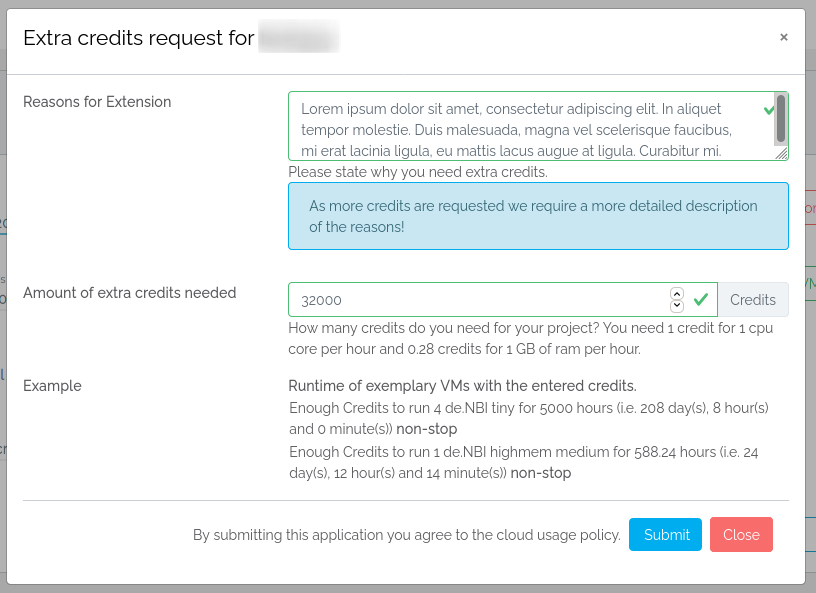Close the dialog with the X icon
The image size is (816, 593).
pyautogui.click(x=783, y=37)
